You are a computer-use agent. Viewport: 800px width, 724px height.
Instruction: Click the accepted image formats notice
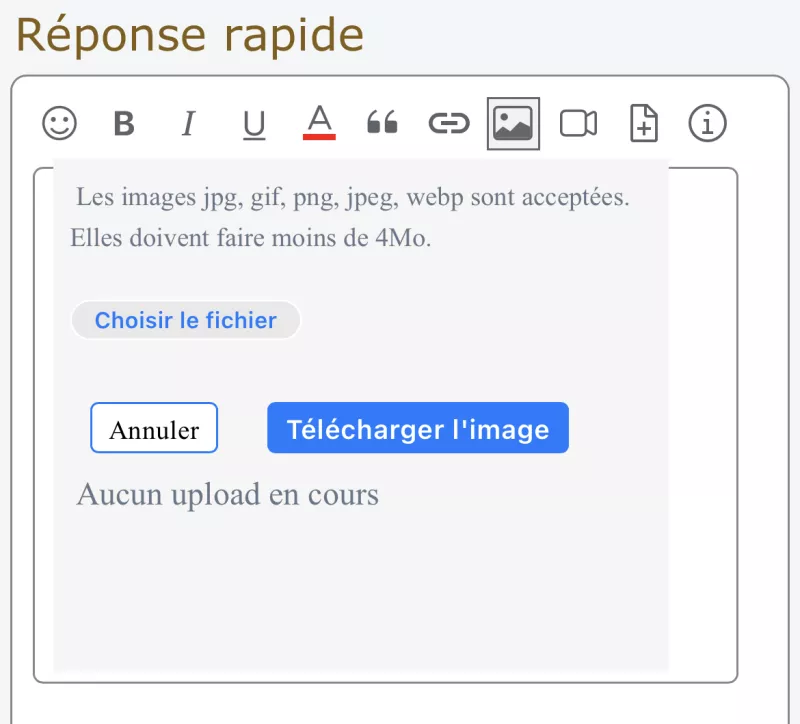[353, 197]
